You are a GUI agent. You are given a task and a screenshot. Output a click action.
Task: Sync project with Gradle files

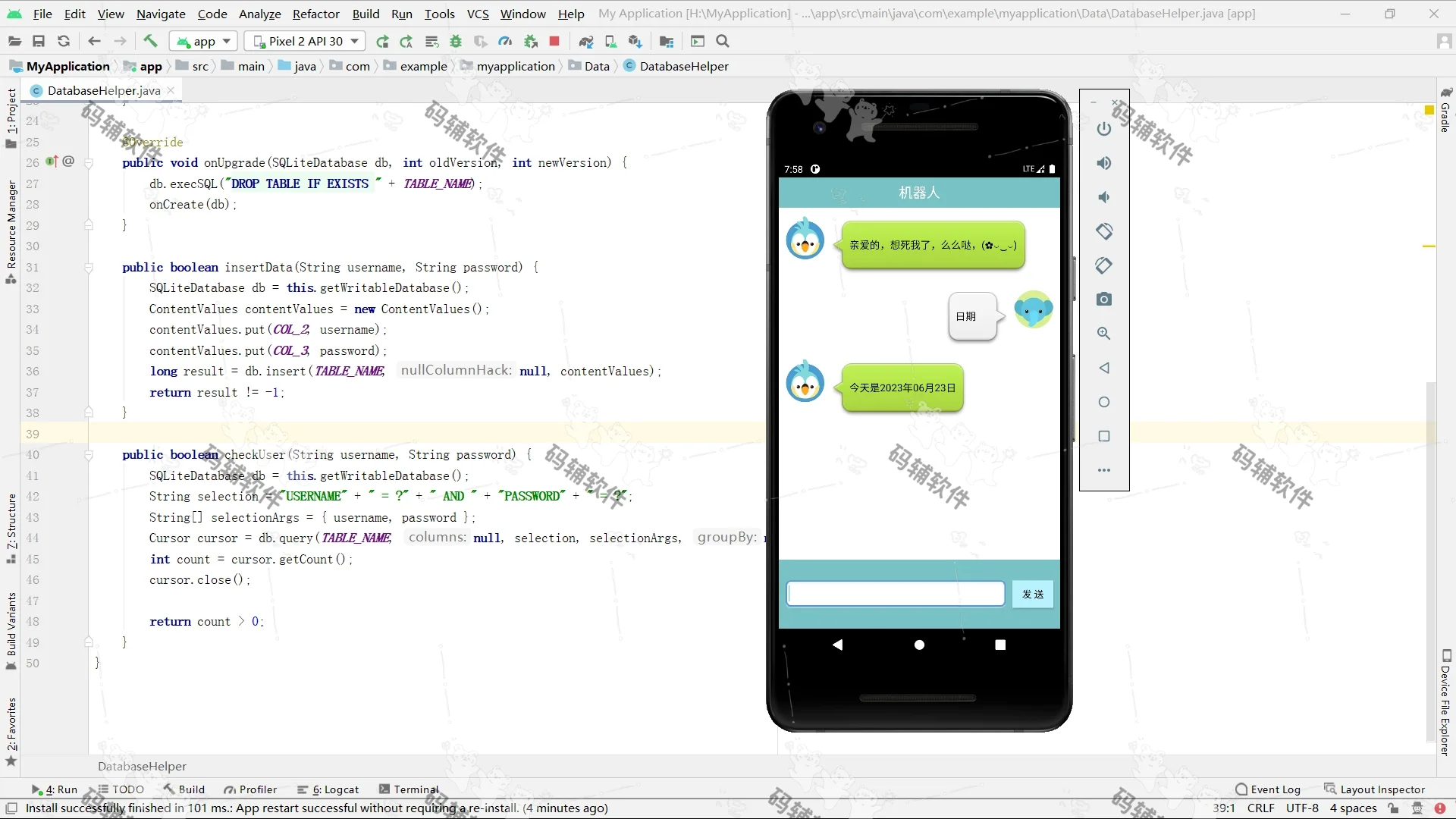coord(586,42)
